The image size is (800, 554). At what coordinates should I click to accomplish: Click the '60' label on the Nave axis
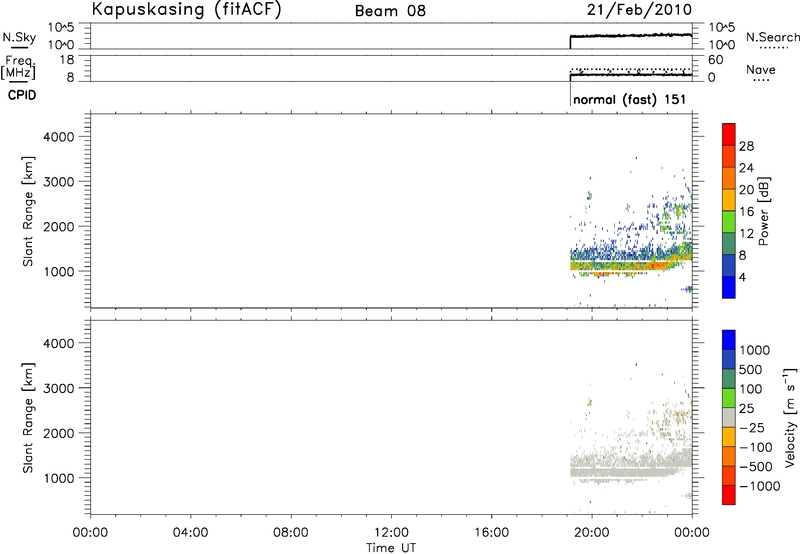click(715, 60)
